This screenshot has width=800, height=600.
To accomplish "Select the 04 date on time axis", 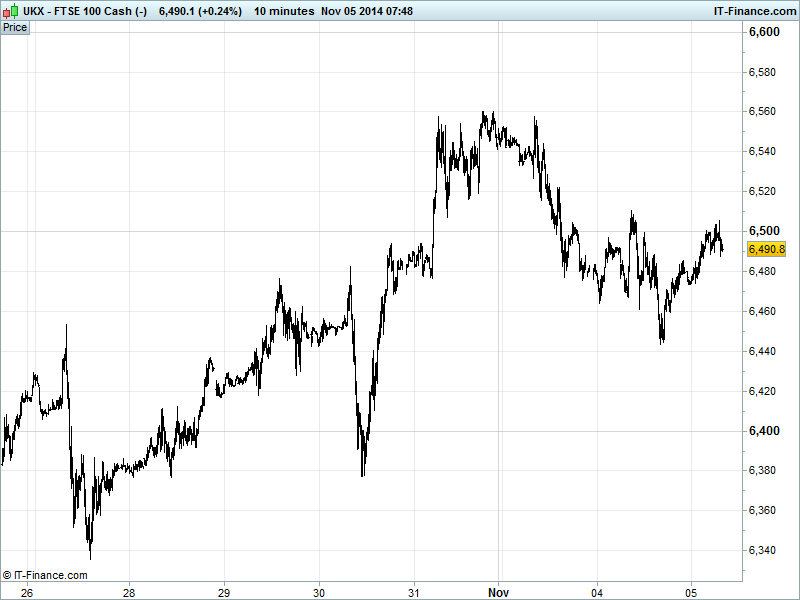I will pyautogui.click(x=598, y=592).
